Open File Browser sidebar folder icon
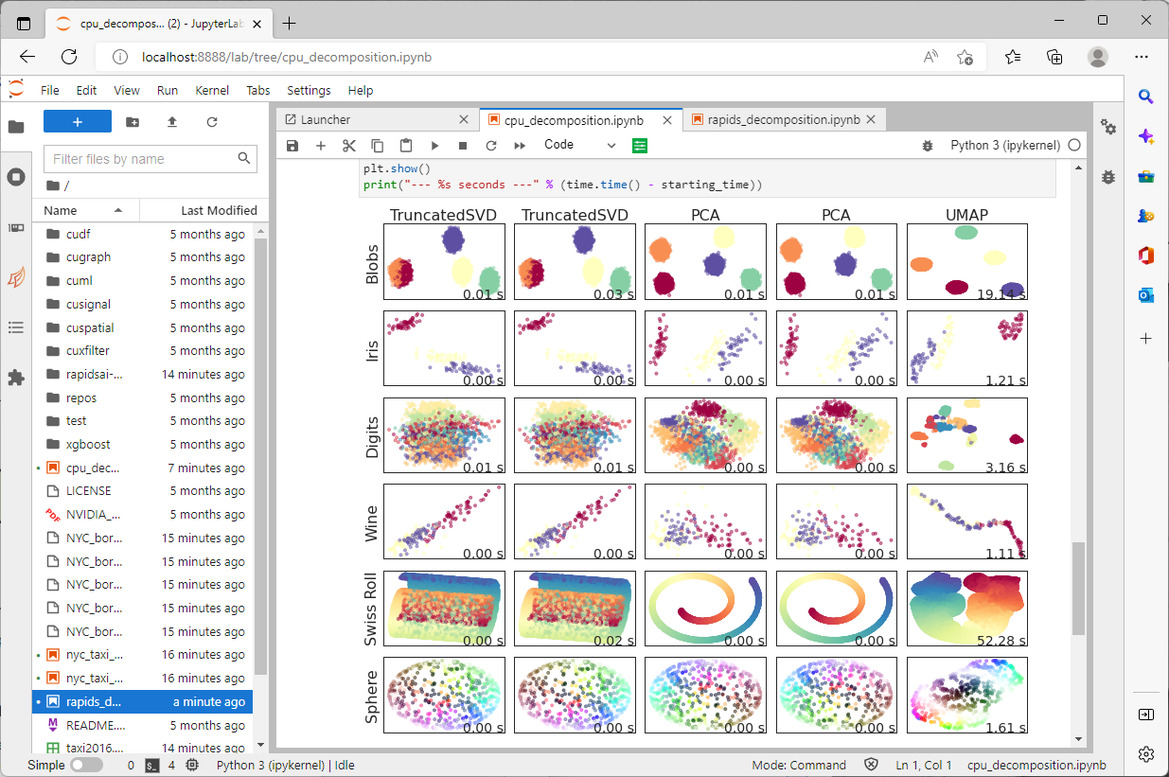Image resolution: width=1169 pixels, height=777 pixels. (16, 127)
